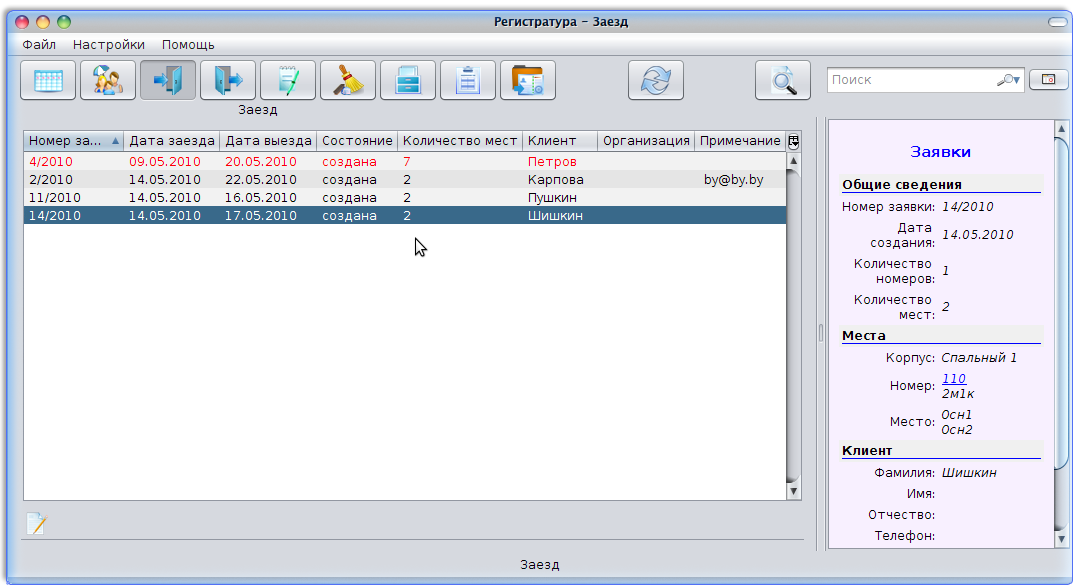
Task: Select the check-in (Заезд) door icon
Action: 168,80
